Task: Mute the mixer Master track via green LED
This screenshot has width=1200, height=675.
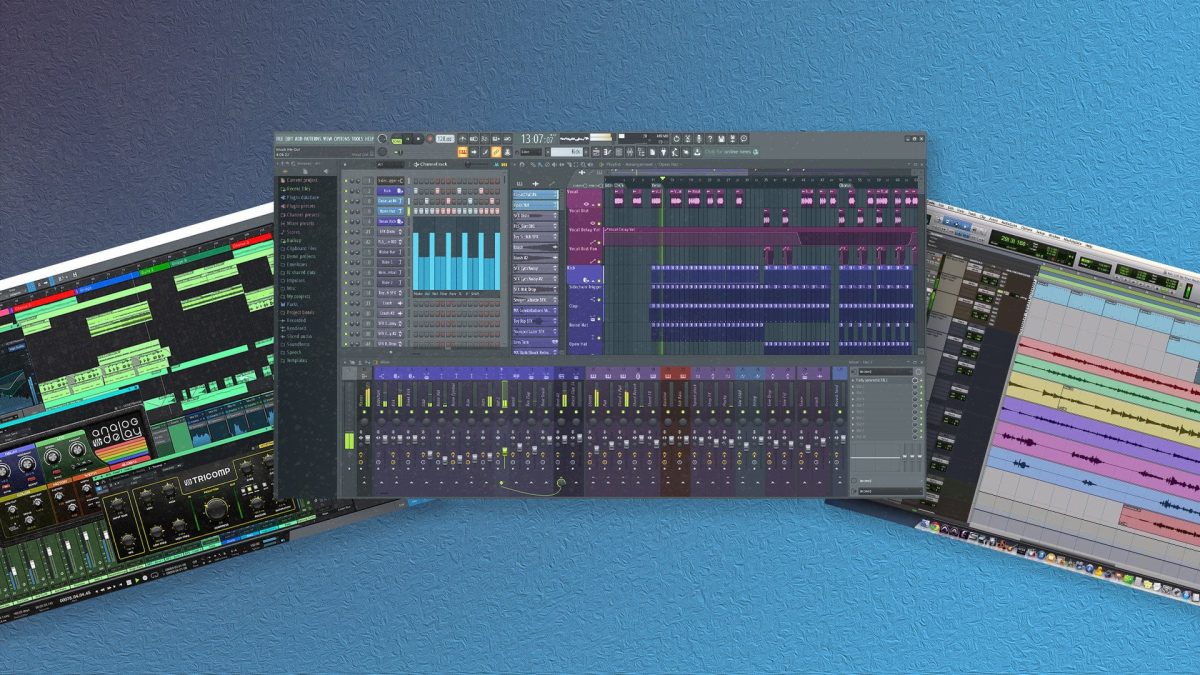Action: click(x=364, y=412)
